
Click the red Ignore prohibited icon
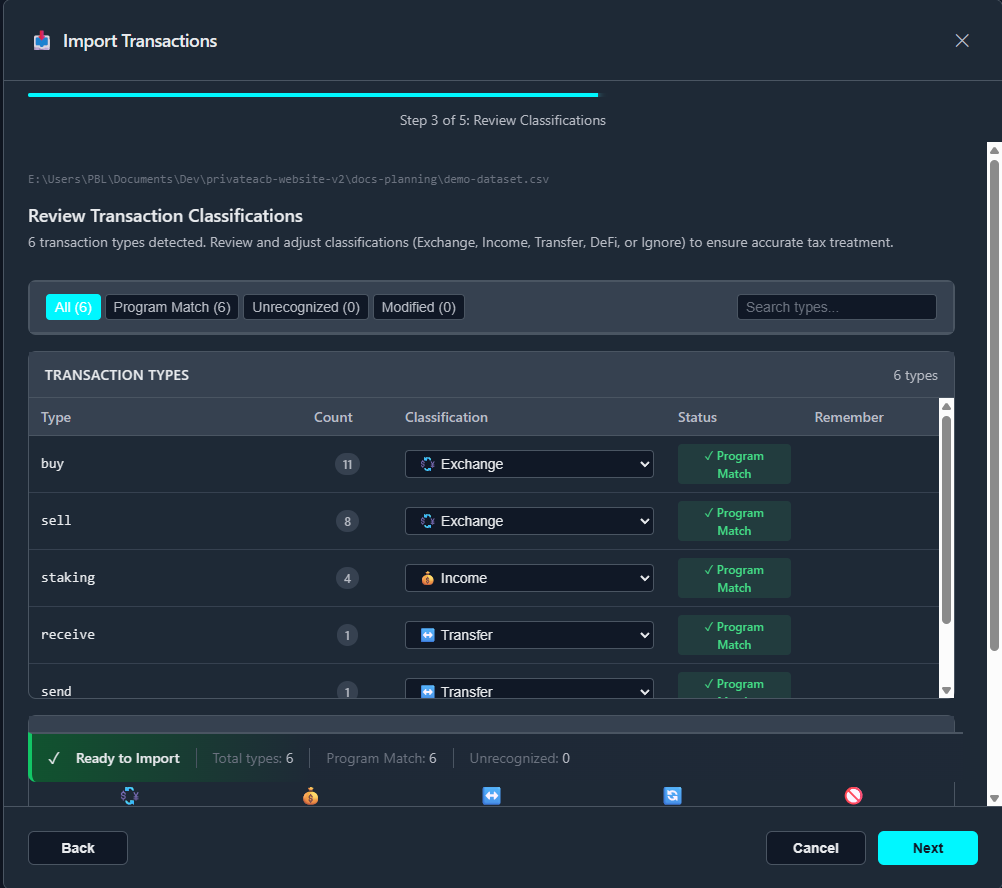(854, 795)
